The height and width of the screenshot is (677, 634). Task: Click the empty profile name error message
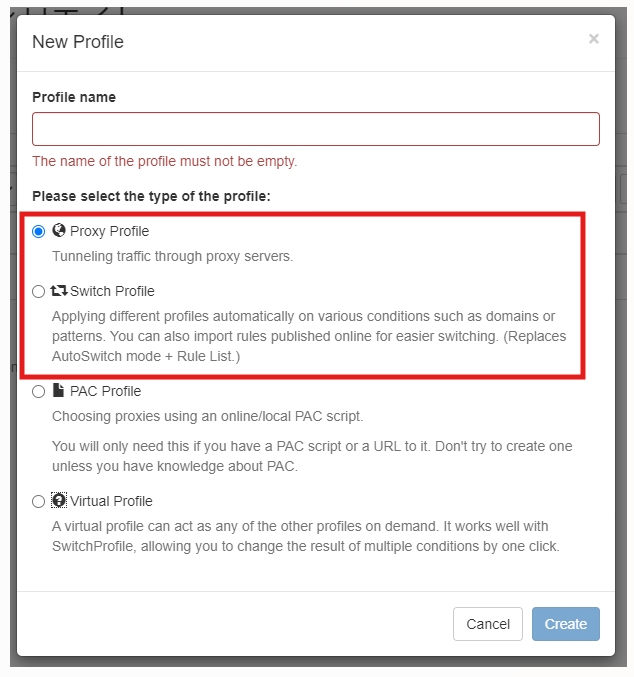[x=165, y=161]
